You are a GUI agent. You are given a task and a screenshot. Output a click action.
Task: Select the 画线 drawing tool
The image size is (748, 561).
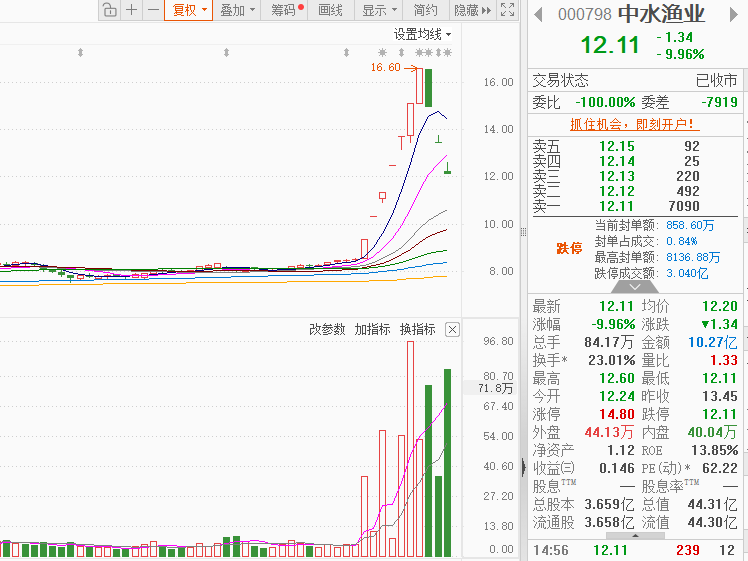[330, 10]
